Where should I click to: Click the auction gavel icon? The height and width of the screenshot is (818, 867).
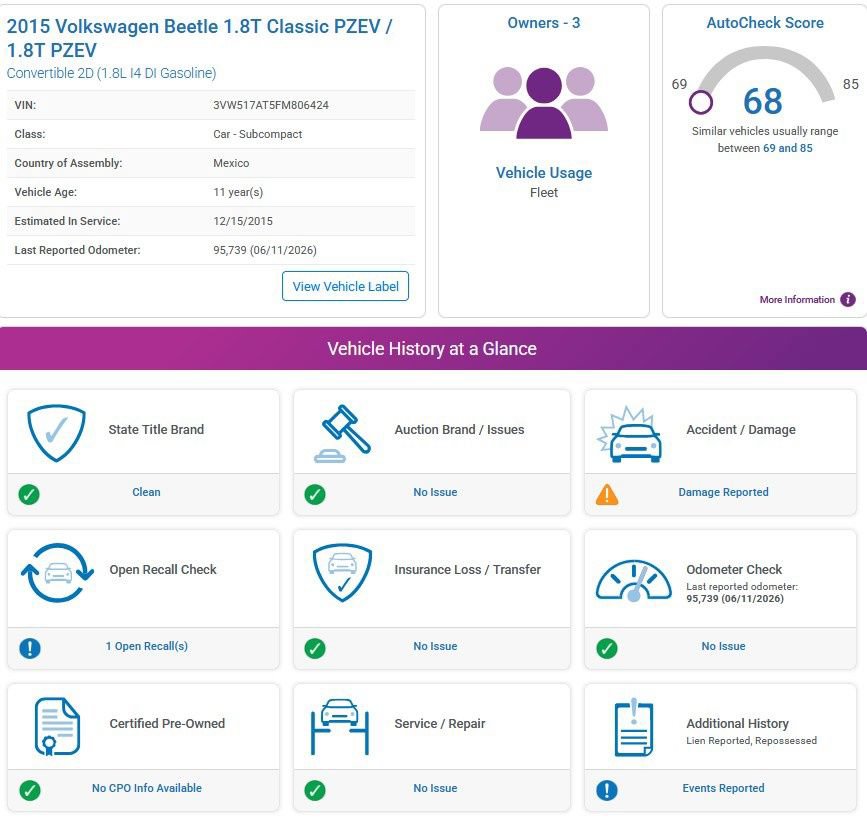point(342,434)
